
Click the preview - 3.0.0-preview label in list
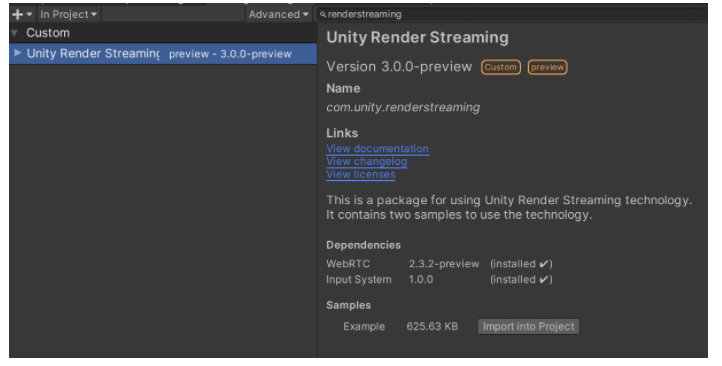pyautogui.click(x=230, y=54)
